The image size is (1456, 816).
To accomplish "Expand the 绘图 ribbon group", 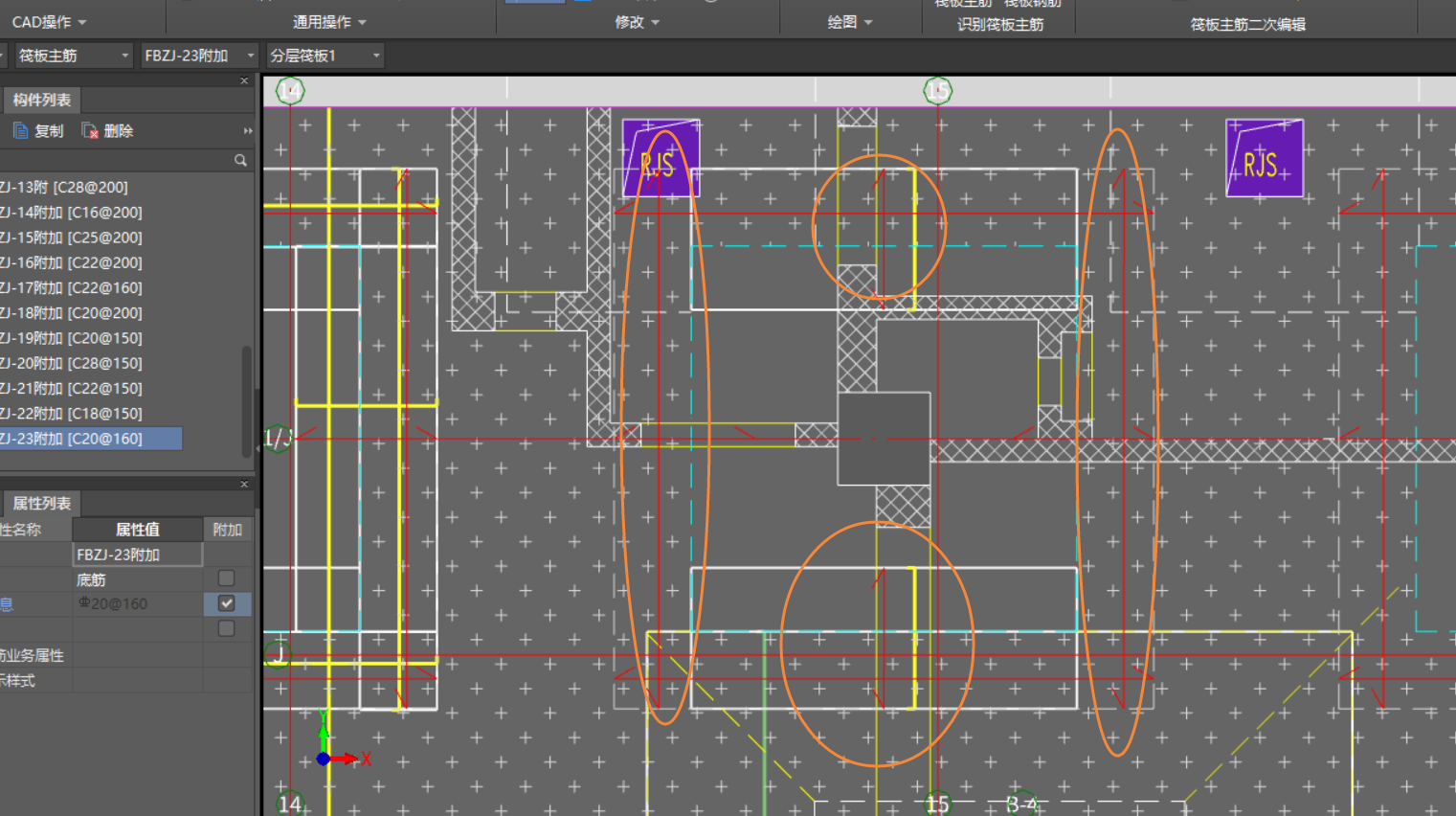I will click(850, 21).
